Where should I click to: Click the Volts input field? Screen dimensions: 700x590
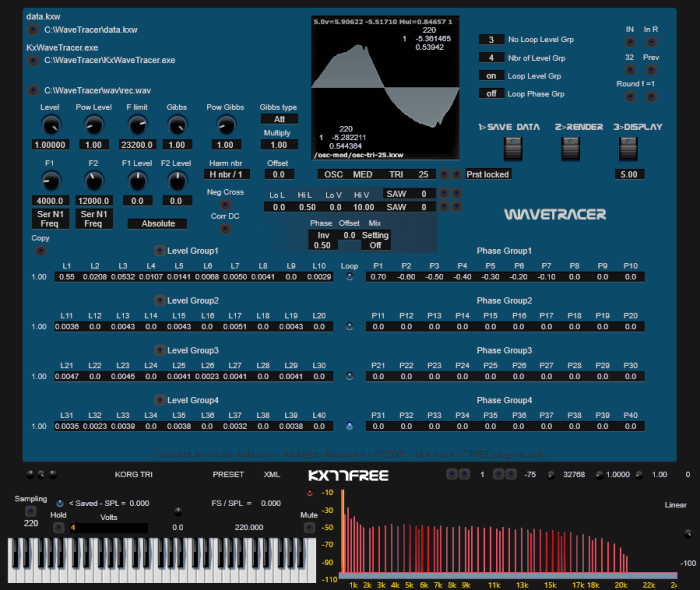click(108, 528)
